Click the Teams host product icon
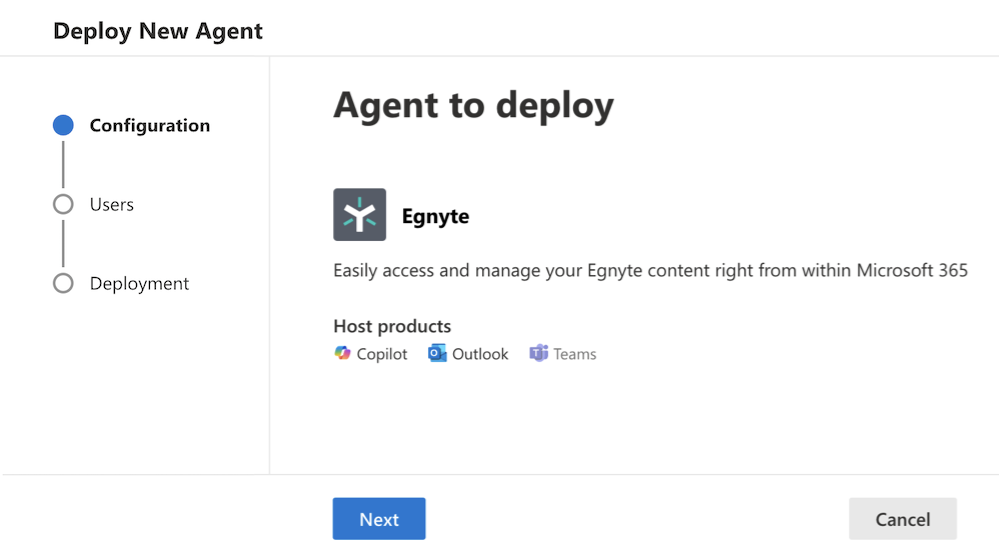The height and width of the screenshot is (557, 999). point(538,353)
